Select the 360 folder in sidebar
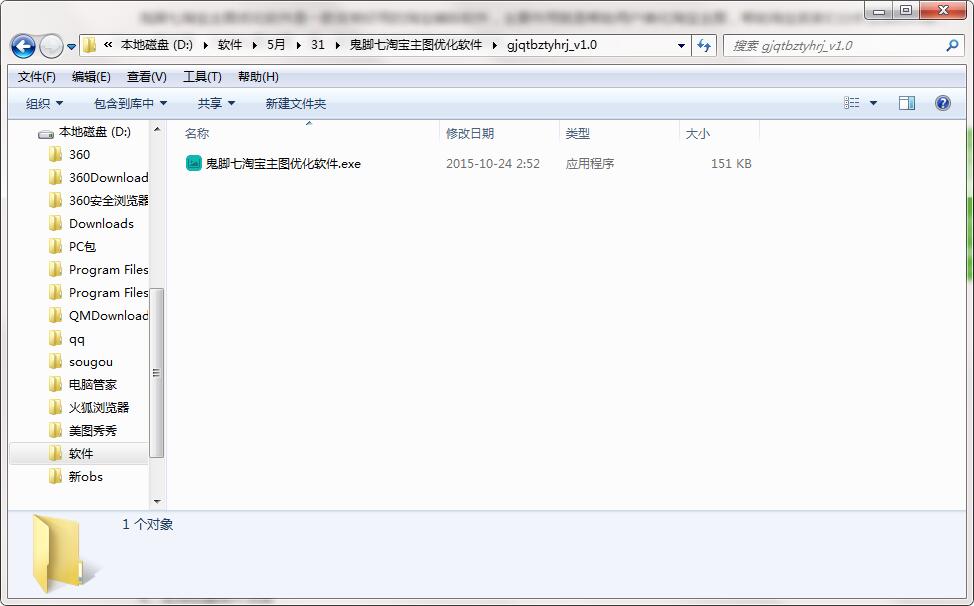 coord(80,155)
